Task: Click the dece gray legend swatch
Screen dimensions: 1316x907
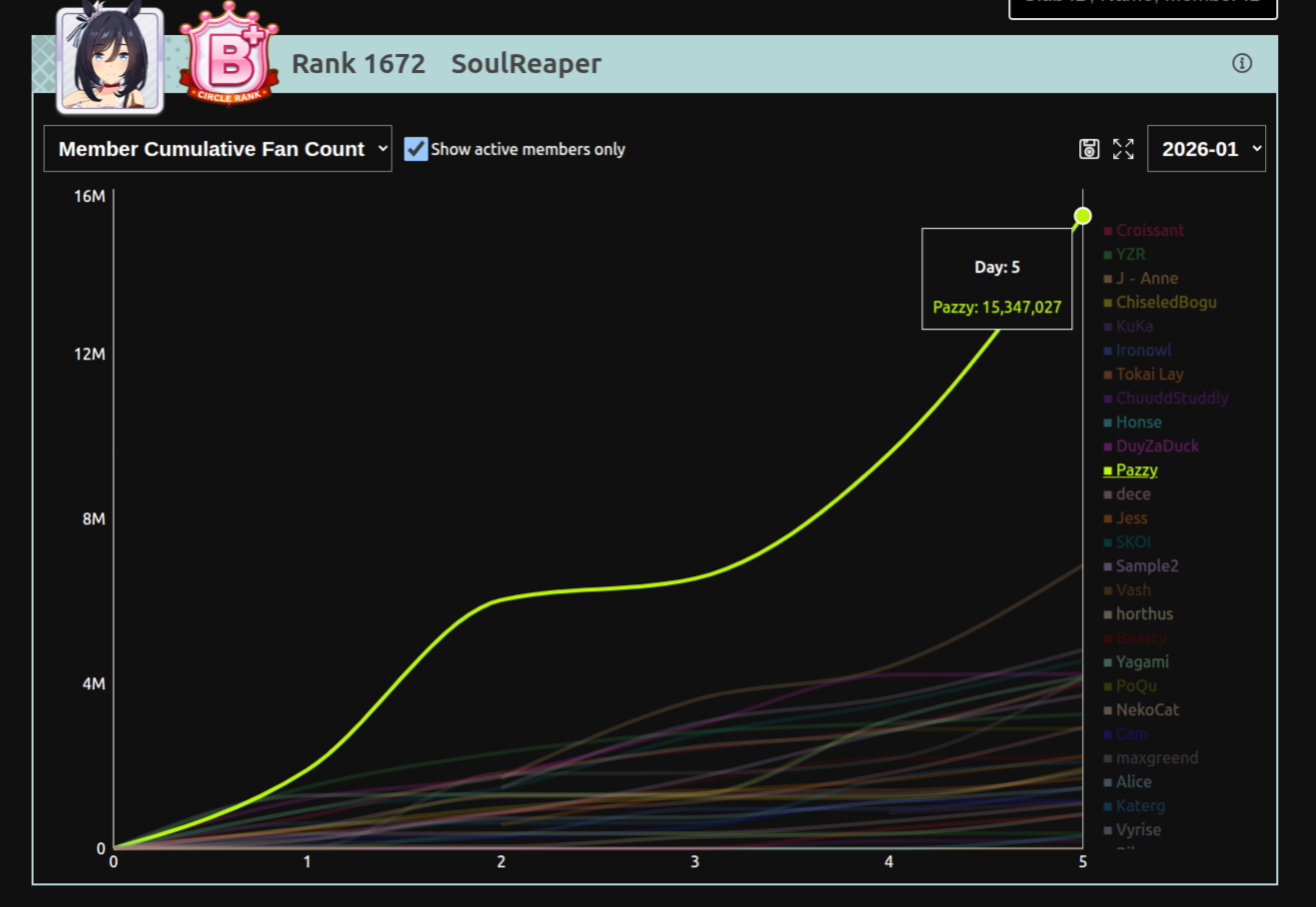Action: coord(1107,494)
